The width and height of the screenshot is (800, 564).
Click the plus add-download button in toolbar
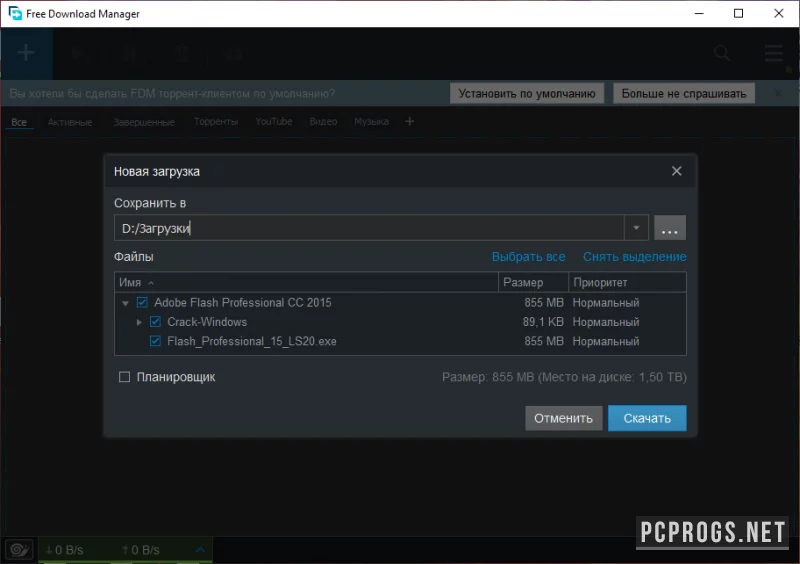[x=26, y=53]
